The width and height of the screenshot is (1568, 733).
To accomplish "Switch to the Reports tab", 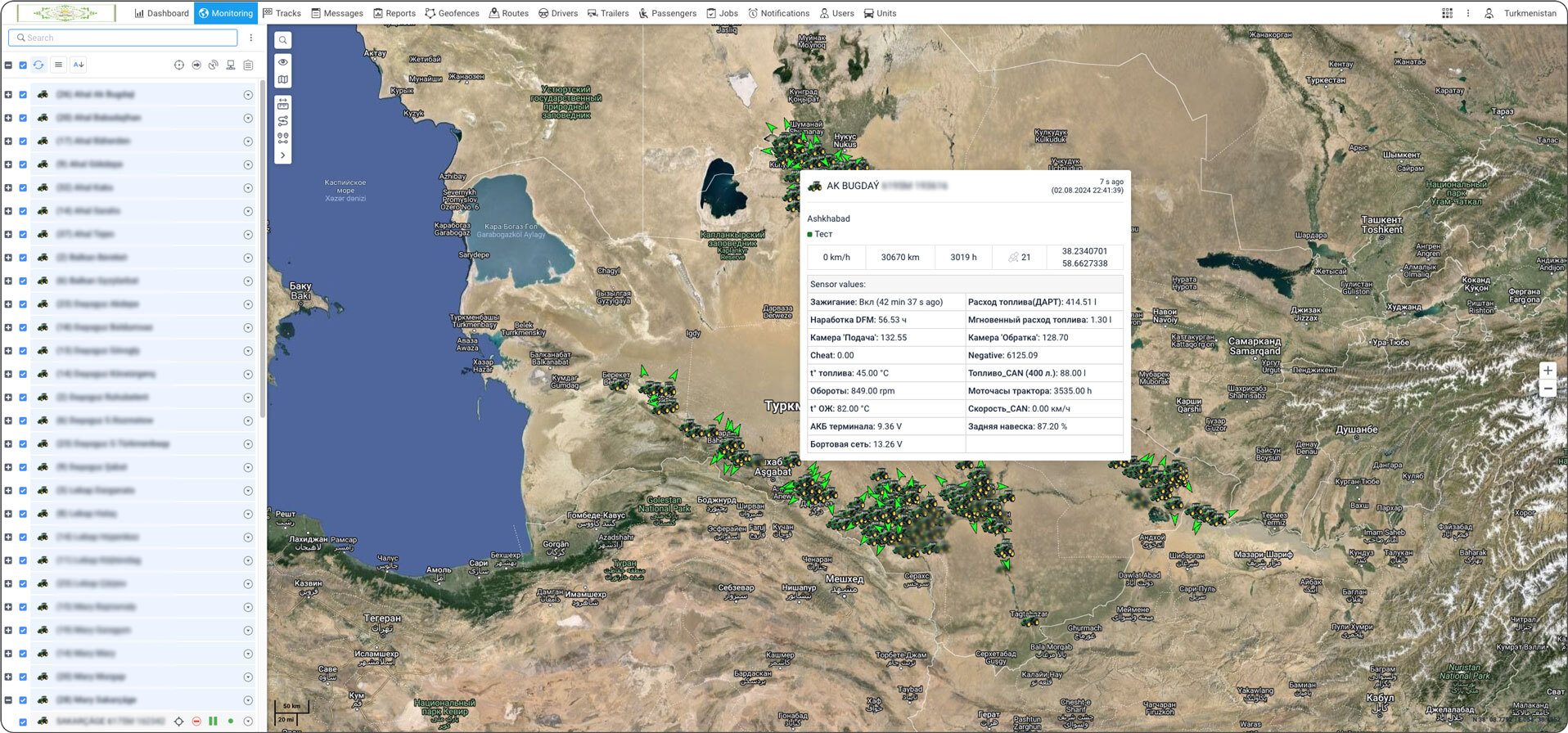I will tap(394, 13).
